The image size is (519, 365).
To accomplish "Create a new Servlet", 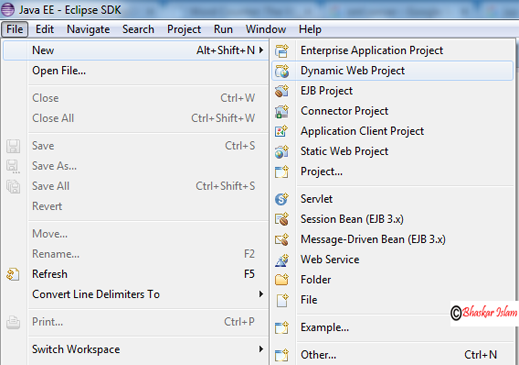I will [x=392, y=199].
